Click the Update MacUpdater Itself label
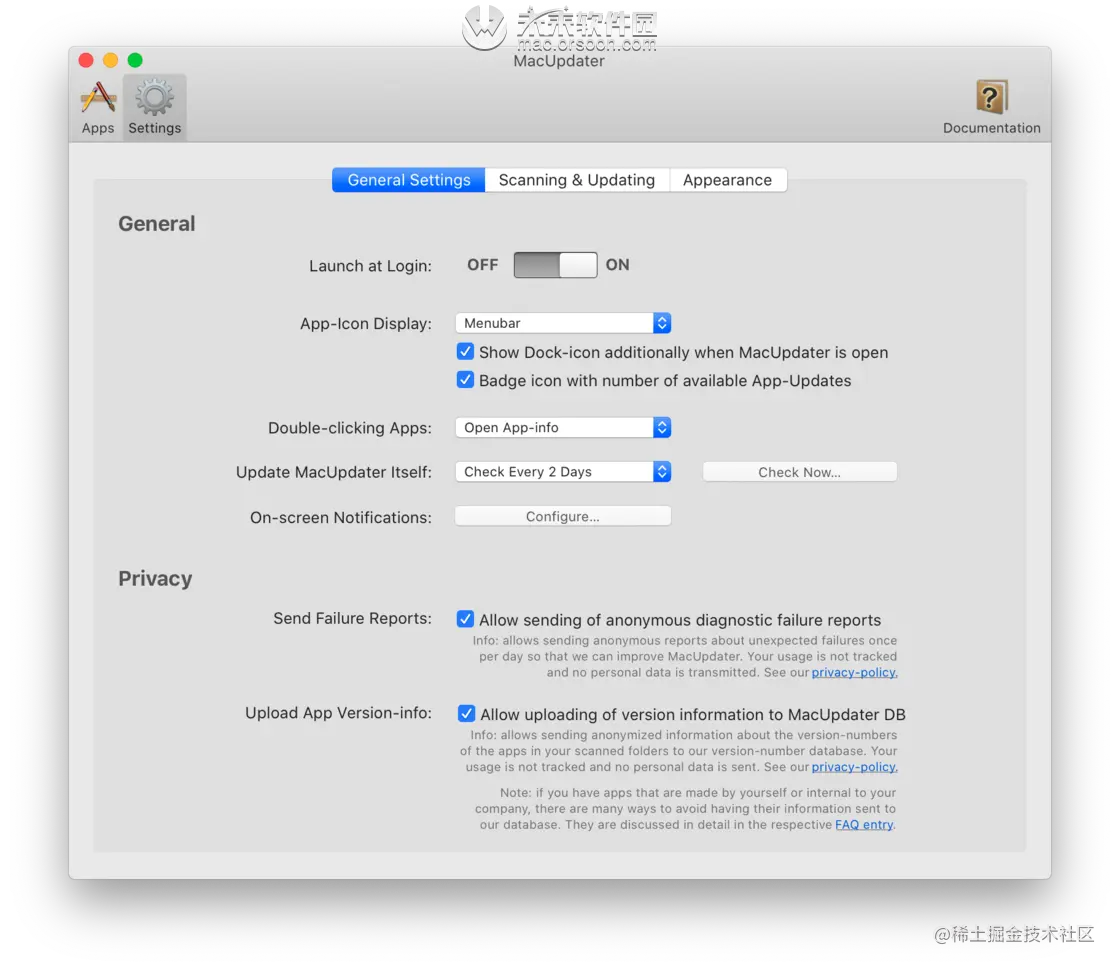This screenshot has height=970, width=1120. click(334, 472)
